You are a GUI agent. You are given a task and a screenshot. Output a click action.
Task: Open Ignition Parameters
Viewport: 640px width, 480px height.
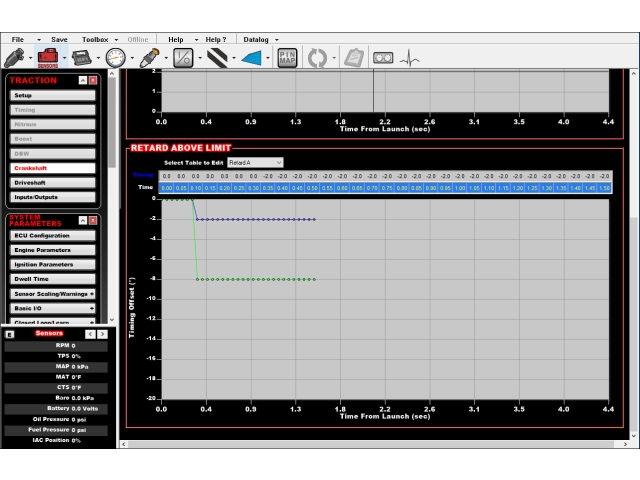tap(53, 264)
